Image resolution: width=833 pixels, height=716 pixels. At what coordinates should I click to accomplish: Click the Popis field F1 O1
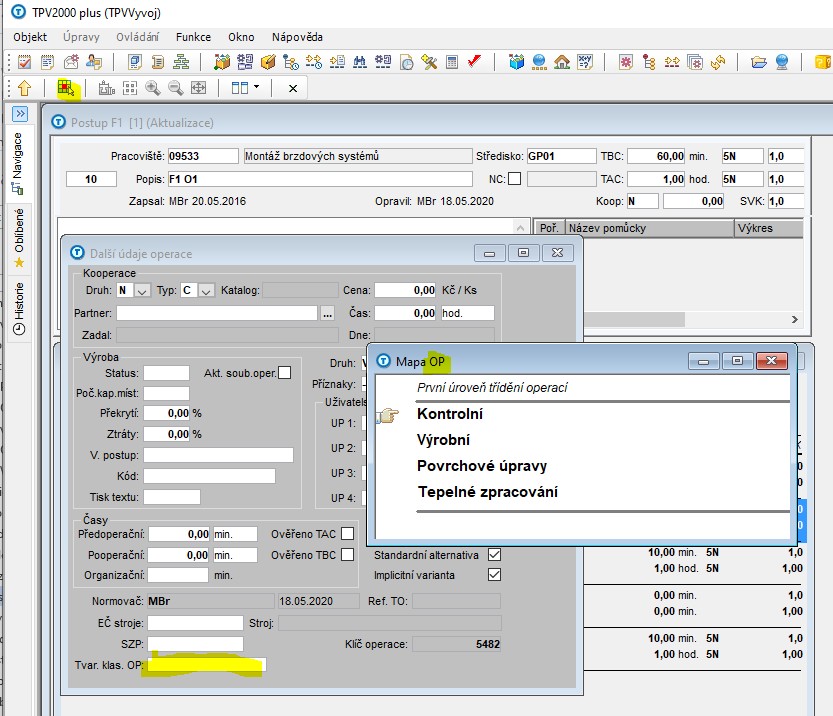pos(320,179)
